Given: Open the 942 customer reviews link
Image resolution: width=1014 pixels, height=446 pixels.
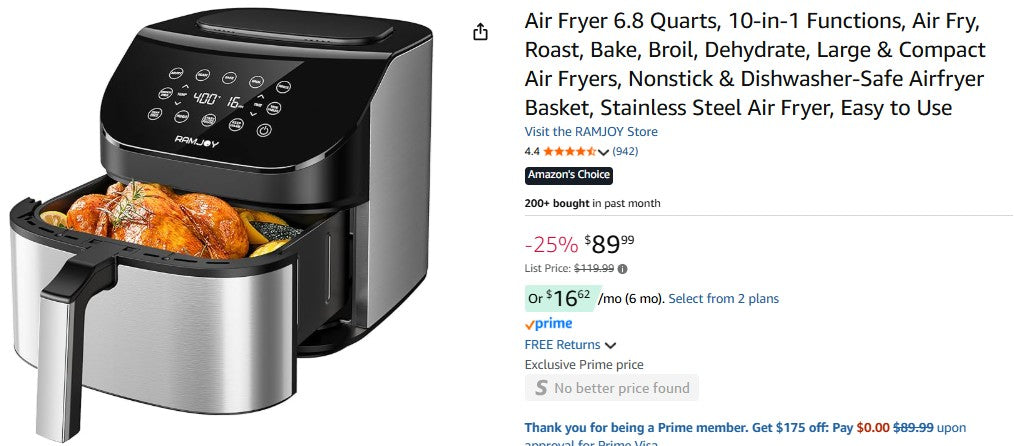Looking at the screenshot, I should point(625,152).
